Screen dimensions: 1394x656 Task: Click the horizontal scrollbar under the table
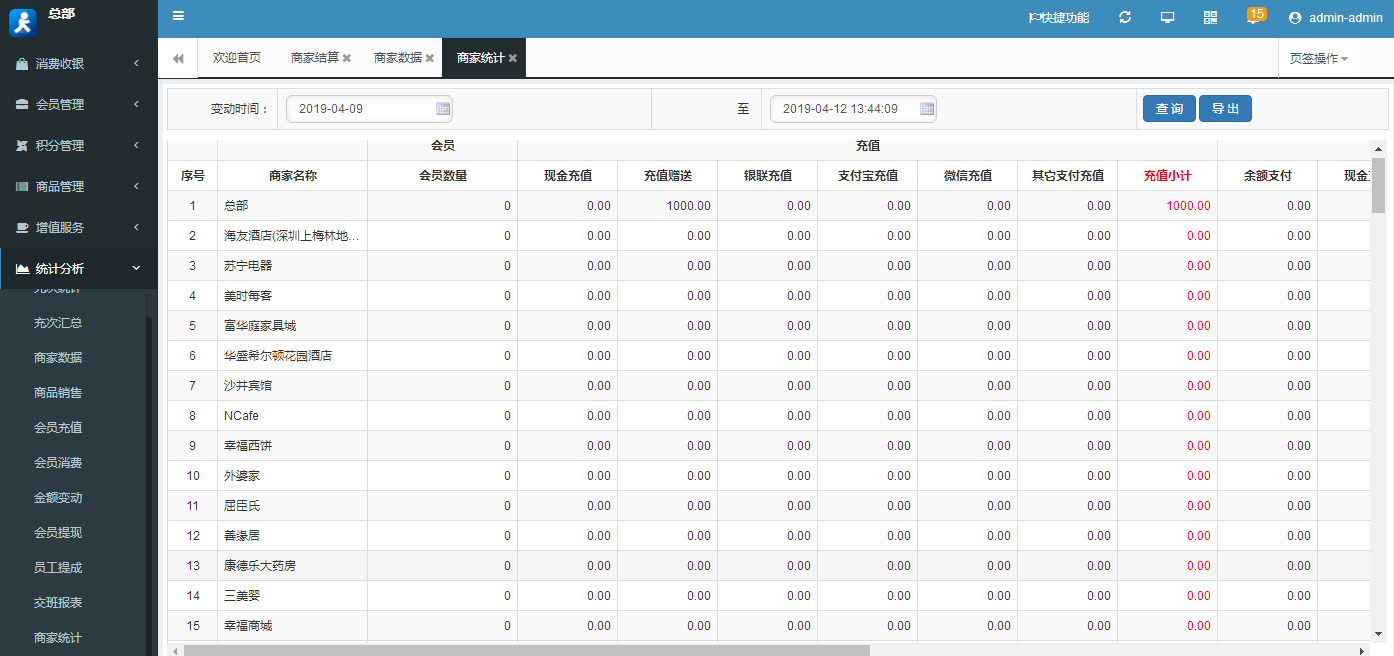(x=526, y=650)
